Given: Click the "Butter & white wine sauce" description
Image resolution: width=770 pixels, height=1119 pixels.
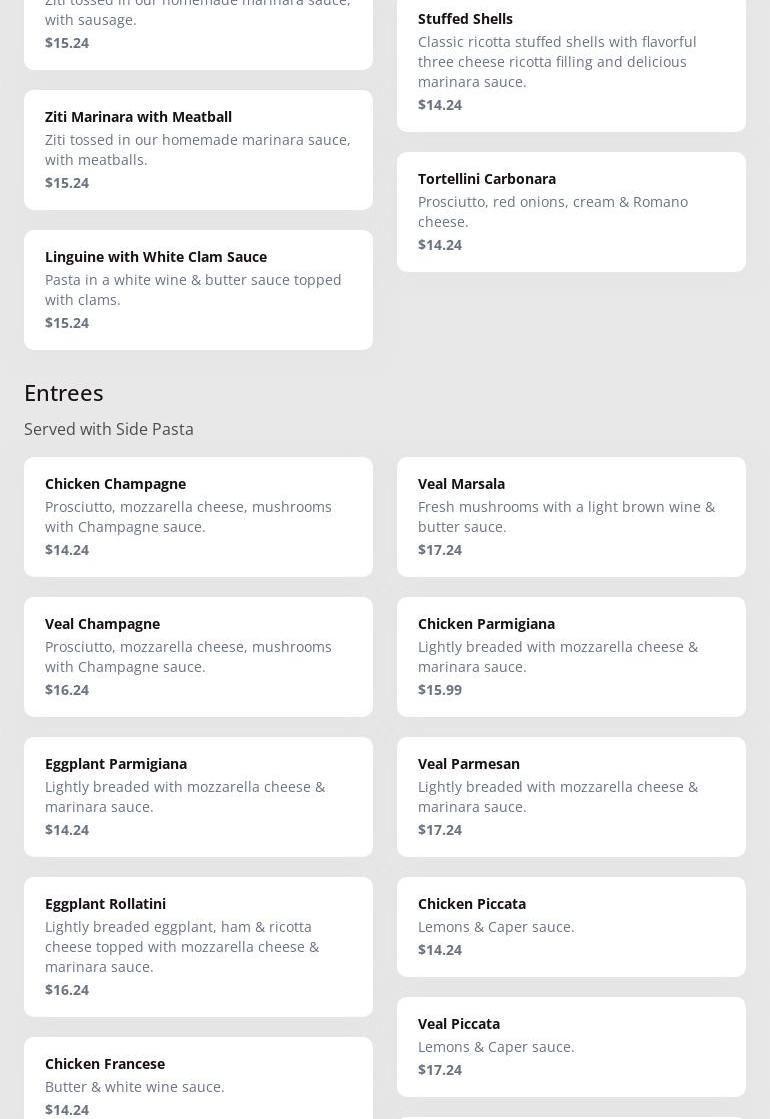Looking at the screenshot, I should (x=135, y=1087).
